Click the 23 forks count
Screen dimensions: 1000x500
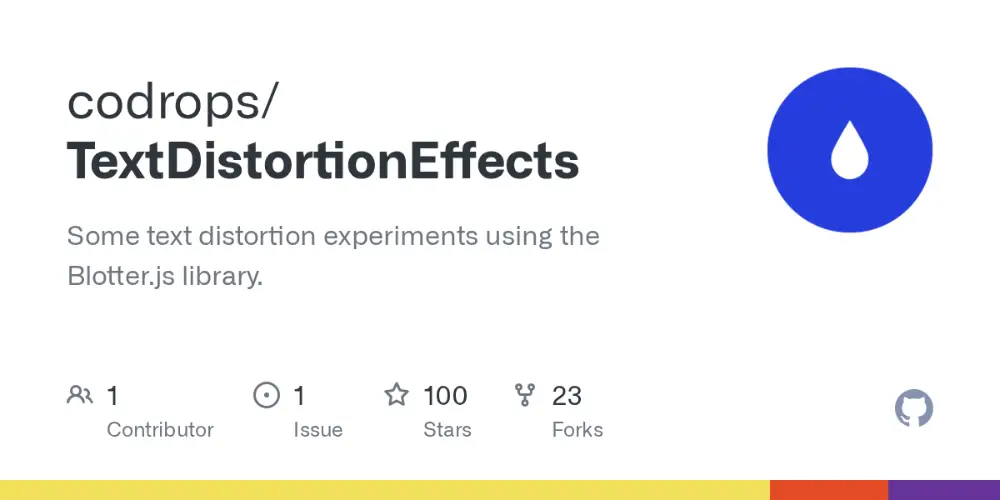[567, 396]
